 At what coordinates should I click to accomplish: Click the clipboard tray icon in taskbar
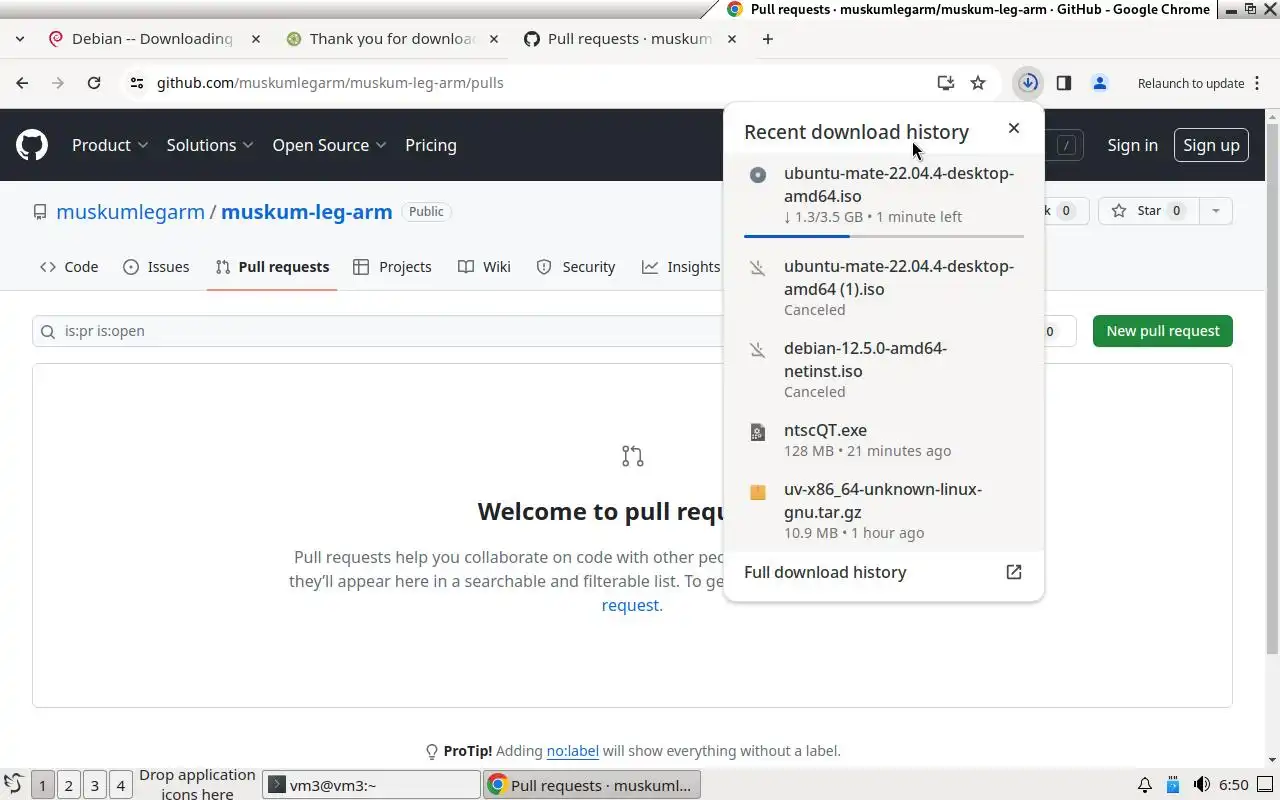pyautogui.click(x=1173, y=785)
